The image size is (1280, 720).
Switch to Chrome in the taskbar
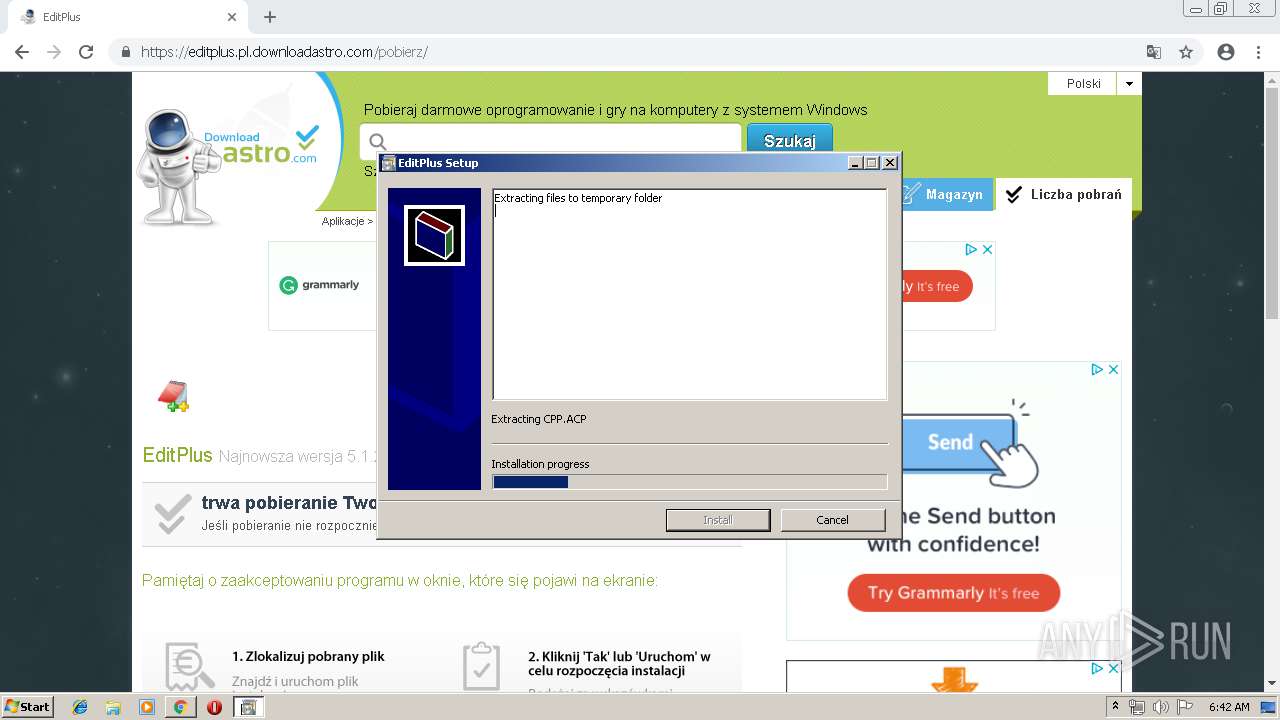(180, 707)
